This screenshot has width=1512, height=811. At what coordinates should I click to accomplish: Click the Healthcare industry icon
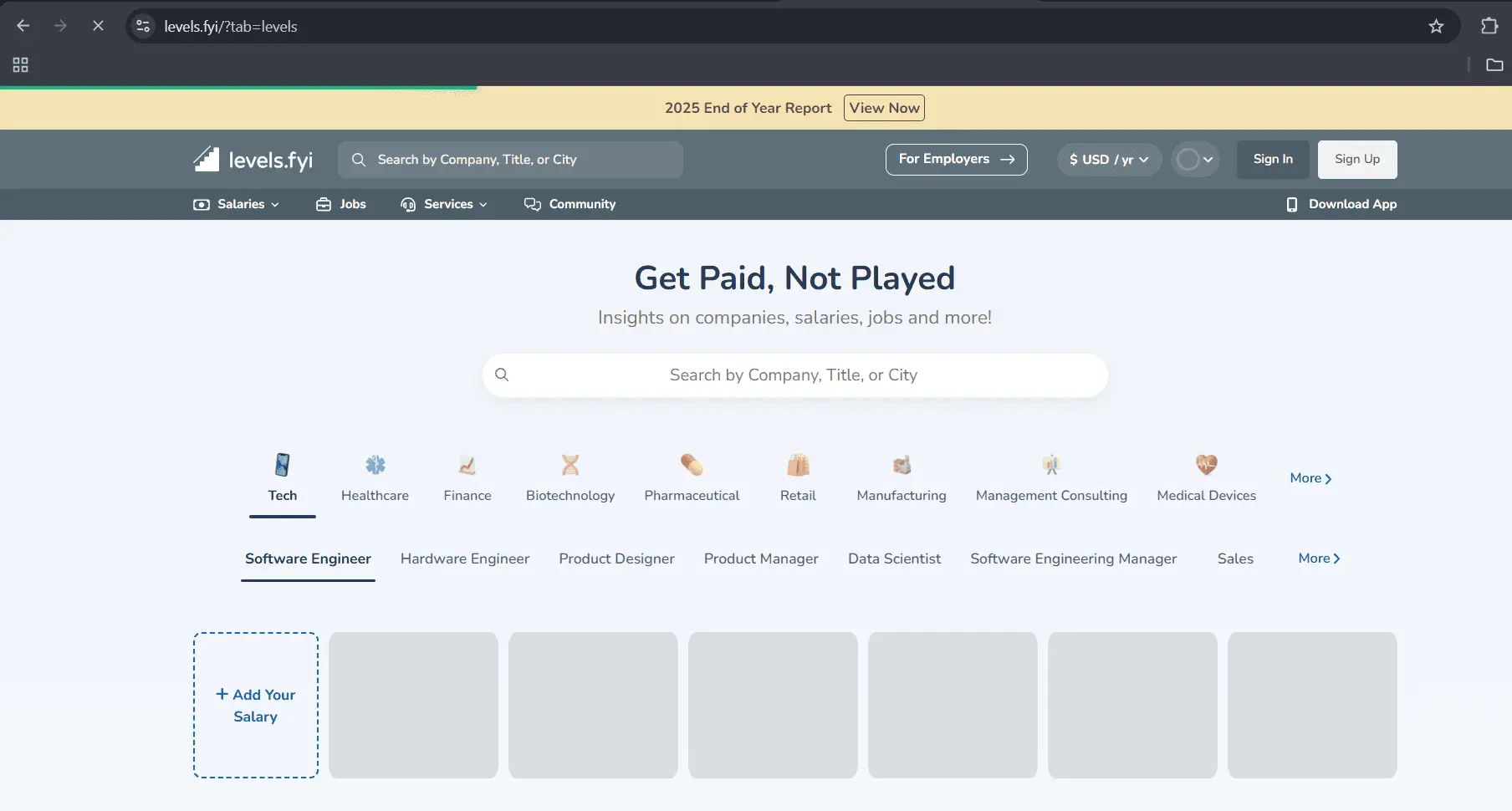[x=374, y=465]
